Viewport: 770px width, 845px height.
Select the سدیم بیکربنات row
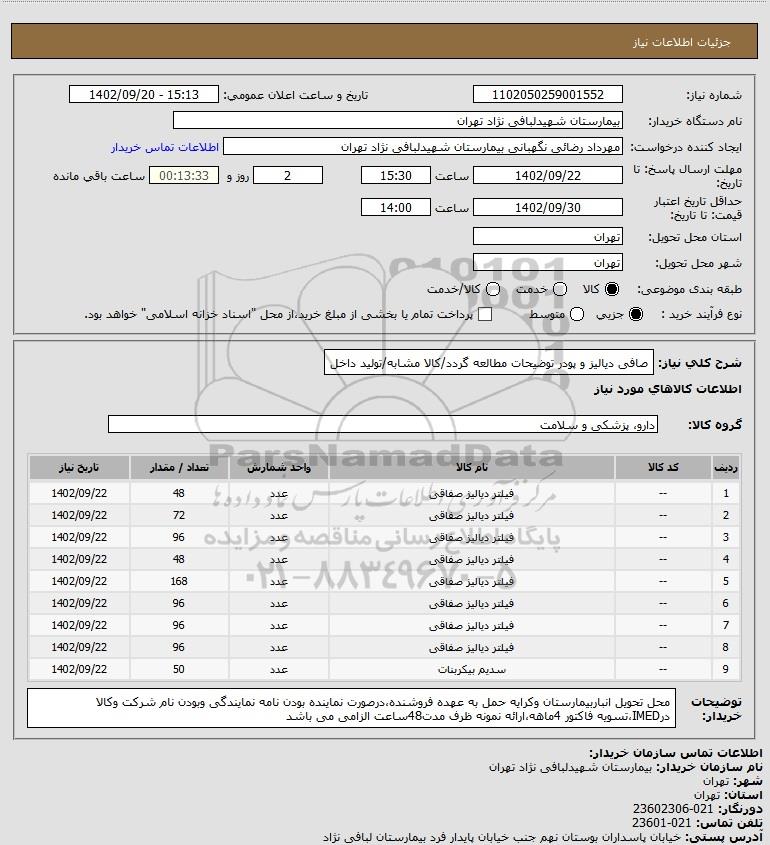(x=385, y=669)
